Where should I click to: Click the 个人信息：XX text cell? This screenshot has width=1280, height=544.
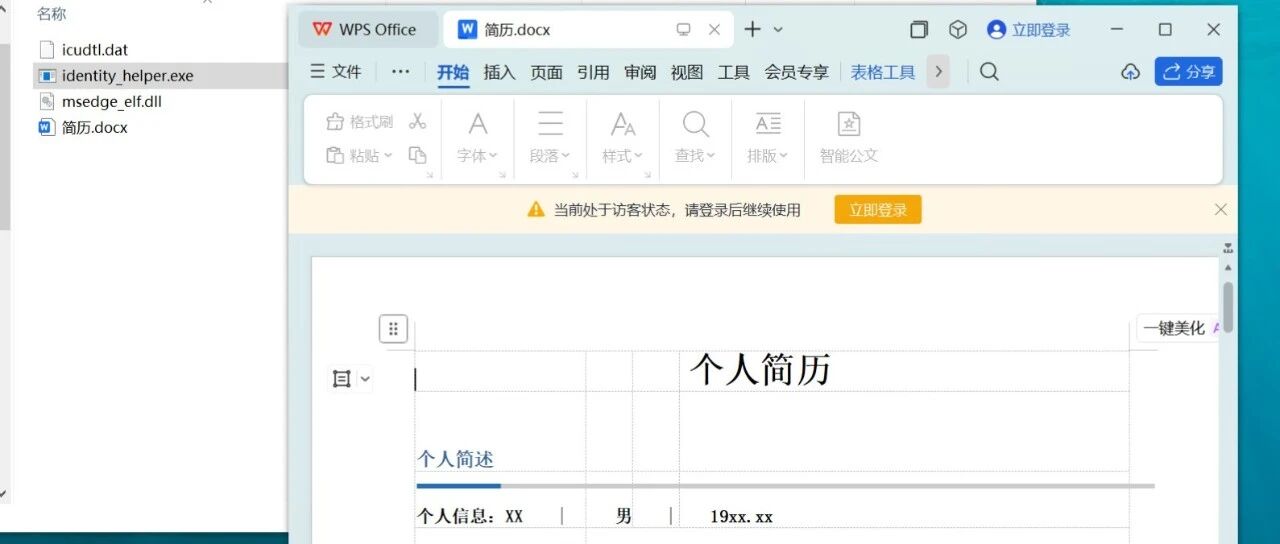(x=470, y=517)
